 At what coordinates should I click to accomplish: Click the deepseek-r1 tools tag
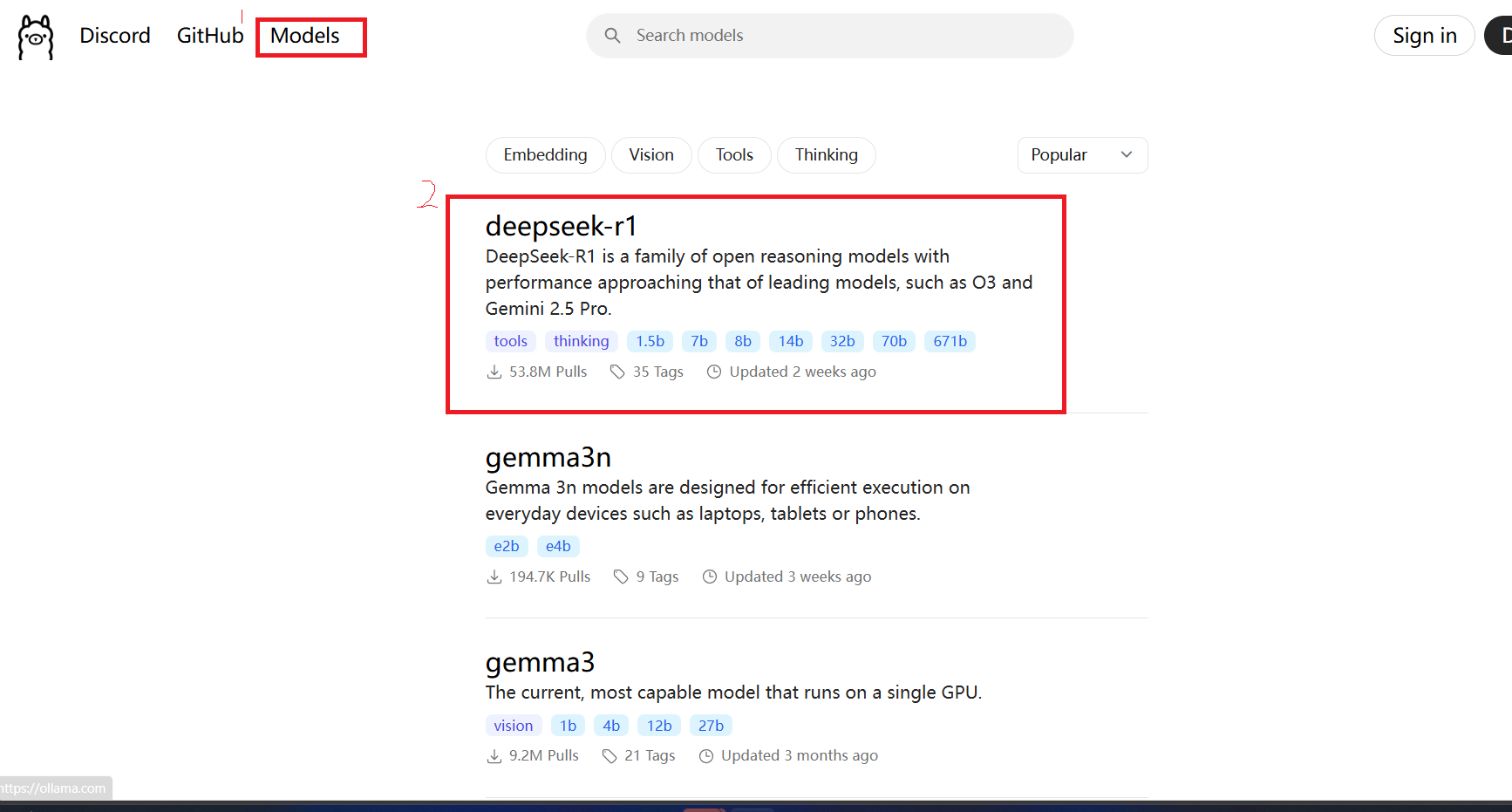[511, 341]
